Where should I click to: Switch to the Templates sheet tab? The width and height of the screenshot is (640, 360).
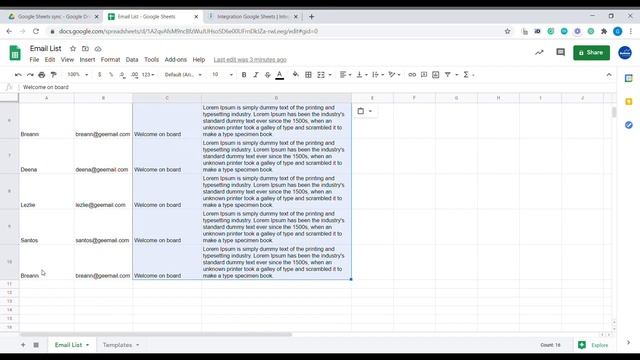pyautogui.click(x=120, y=345)
